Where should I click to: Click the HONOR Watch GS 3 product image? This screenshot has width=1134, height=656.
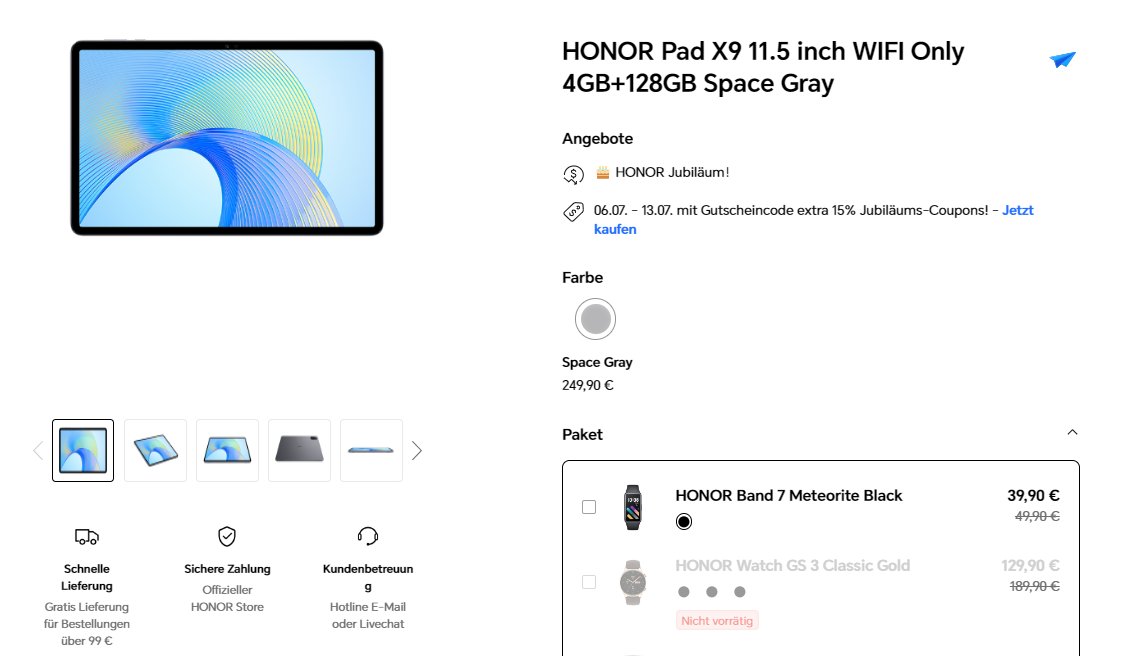[x=633, y=582]
